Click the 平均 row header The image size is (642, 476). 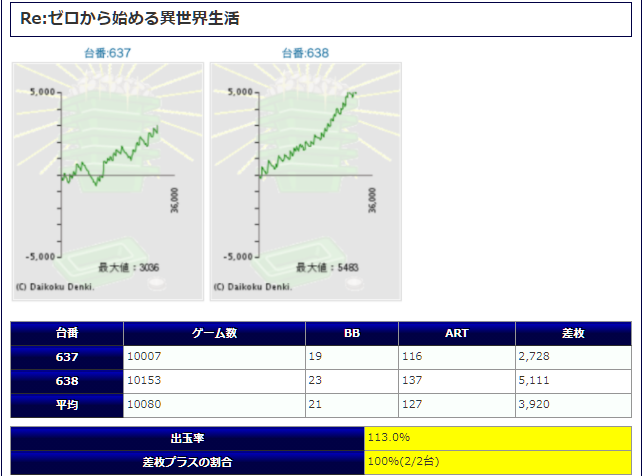point(67,405)
